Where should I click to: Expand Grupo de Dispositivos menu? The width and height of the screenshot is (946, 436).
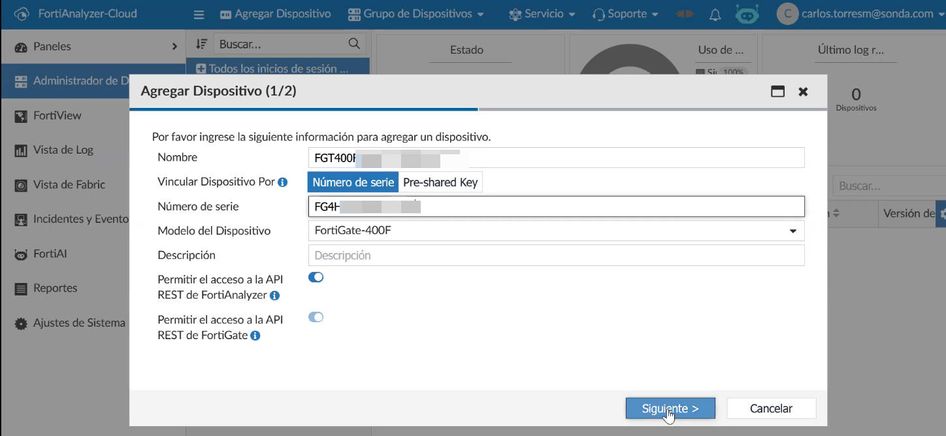pos(416,14)
